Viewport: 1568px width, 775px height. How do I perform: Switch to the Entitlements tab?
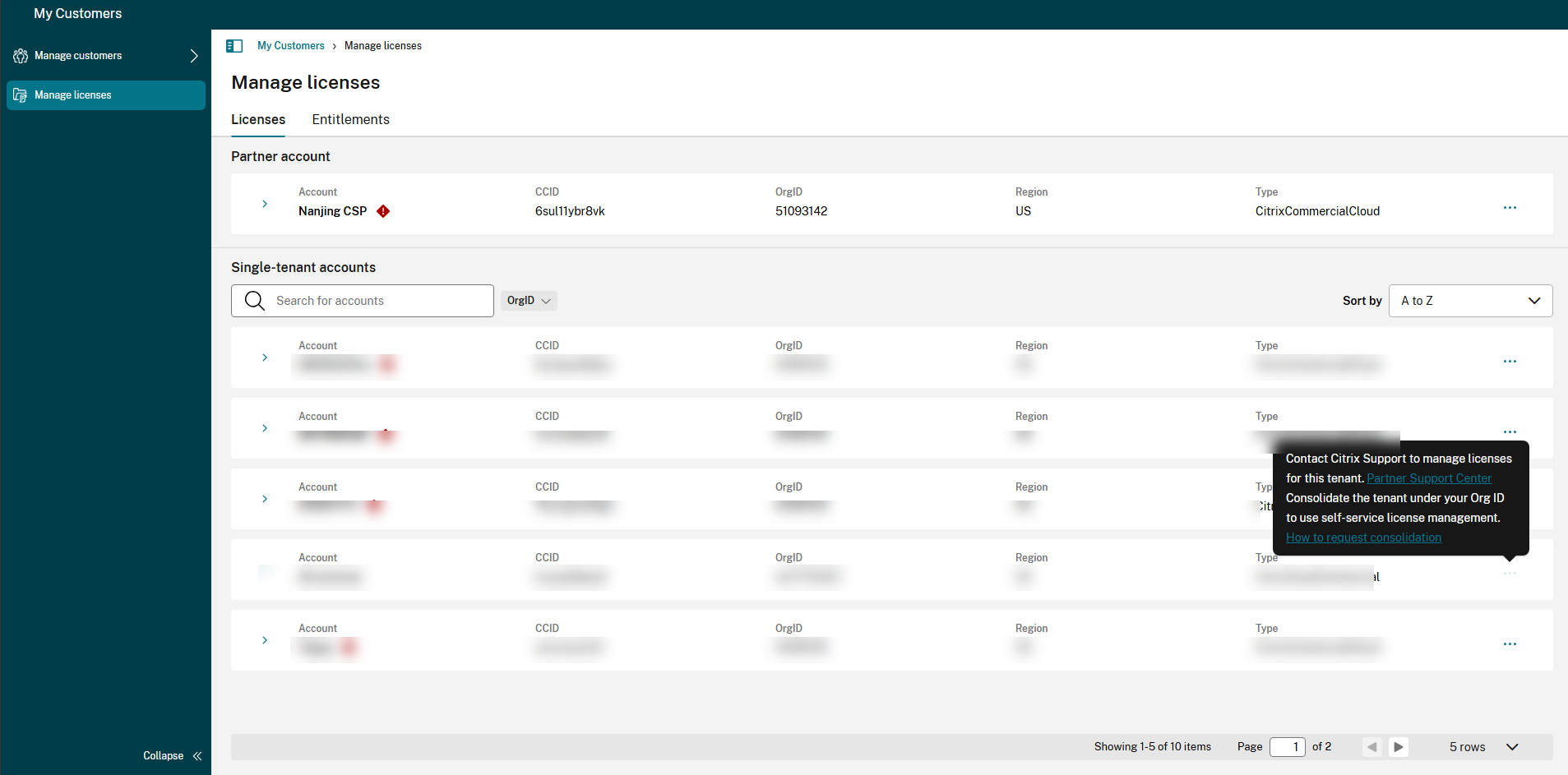350,119
